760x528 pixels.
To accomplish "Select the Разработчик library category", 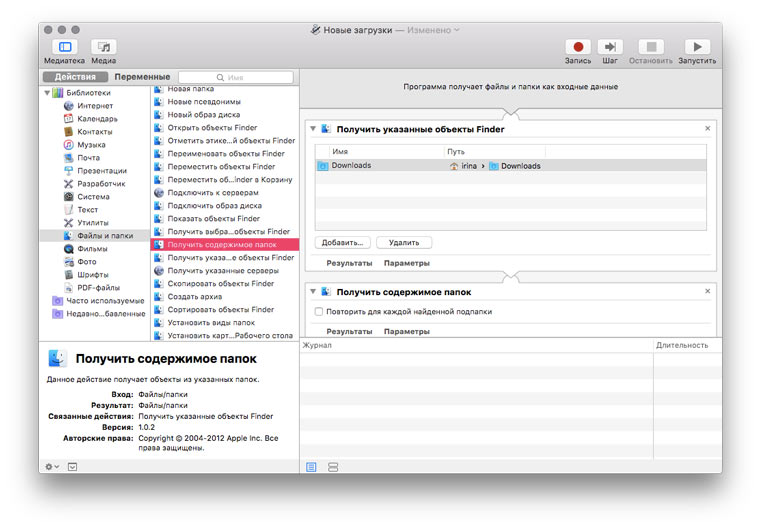I will (x=101, y=184).
